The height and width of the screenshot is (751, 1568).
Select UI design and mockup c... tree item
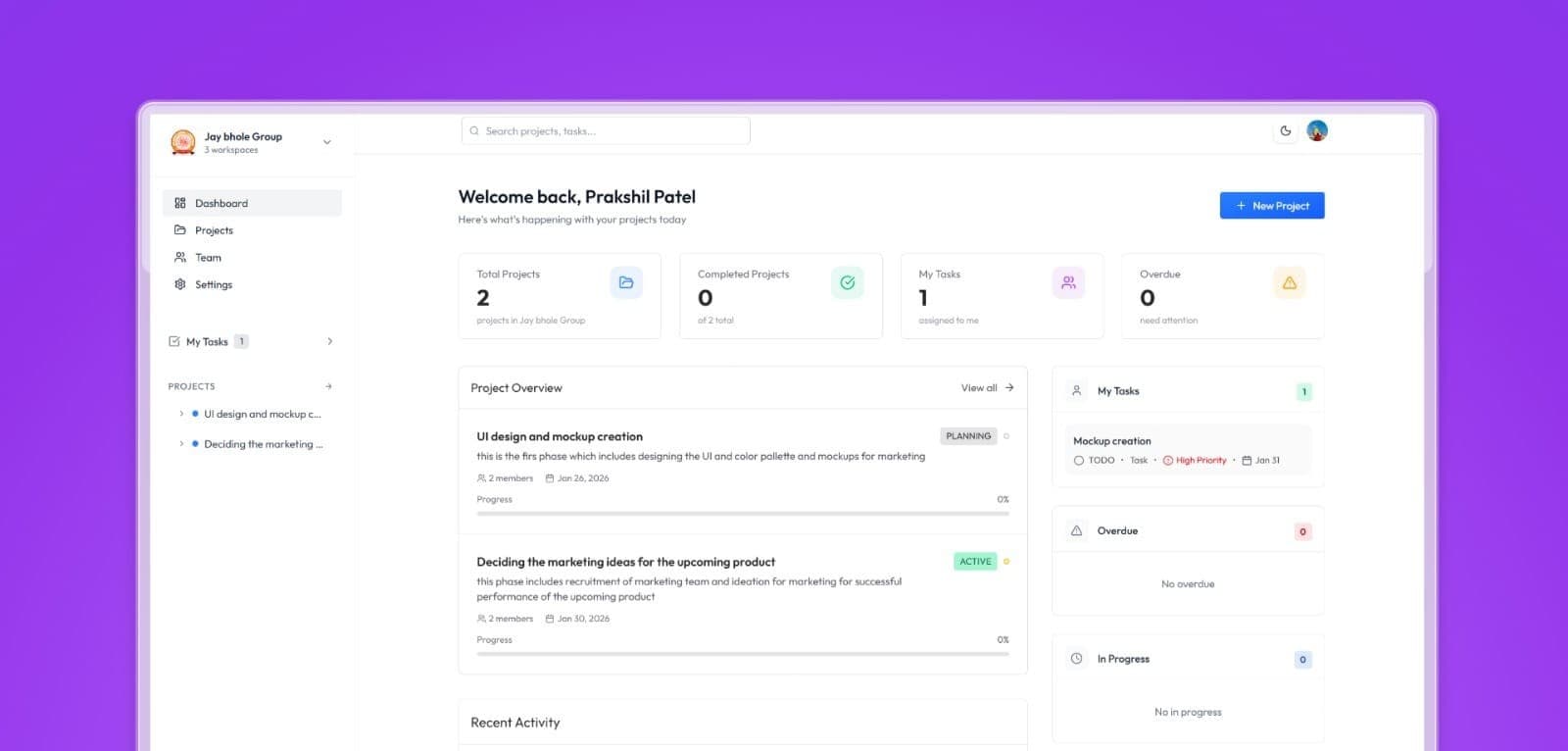click(x=262, y=414)
